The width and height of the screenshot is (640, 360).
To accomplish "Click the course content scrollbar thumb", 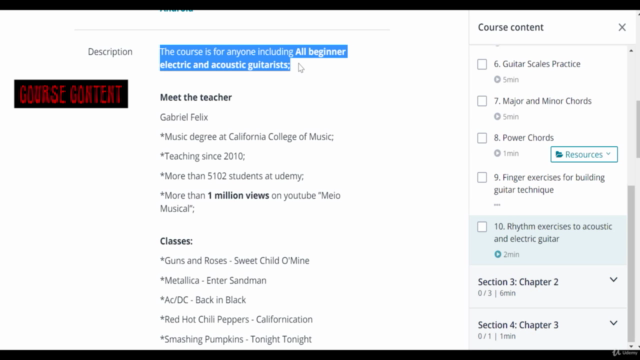I will coord(631,263).
